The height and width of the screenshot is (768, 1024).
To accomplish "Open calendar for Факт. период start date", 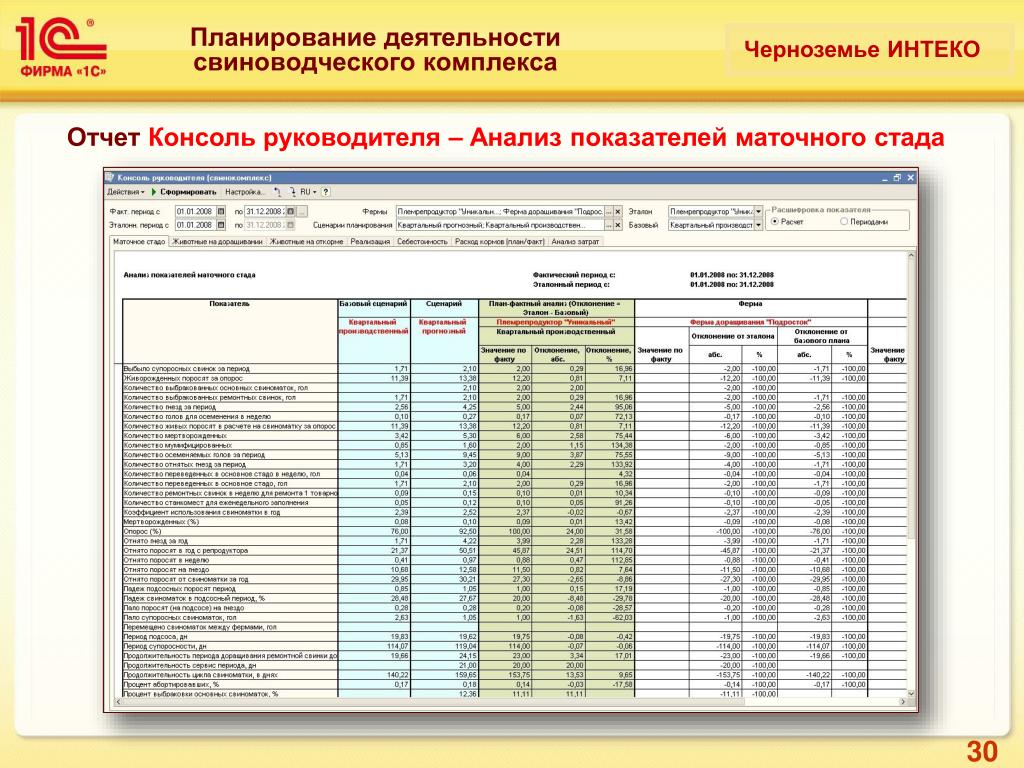I will tap(221, 212).
